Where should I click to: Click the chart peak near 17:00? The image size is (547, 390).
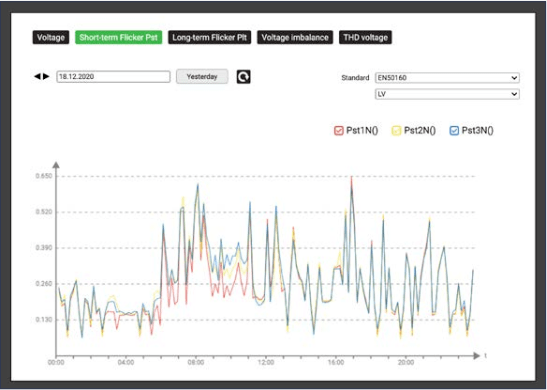(352, 178)
